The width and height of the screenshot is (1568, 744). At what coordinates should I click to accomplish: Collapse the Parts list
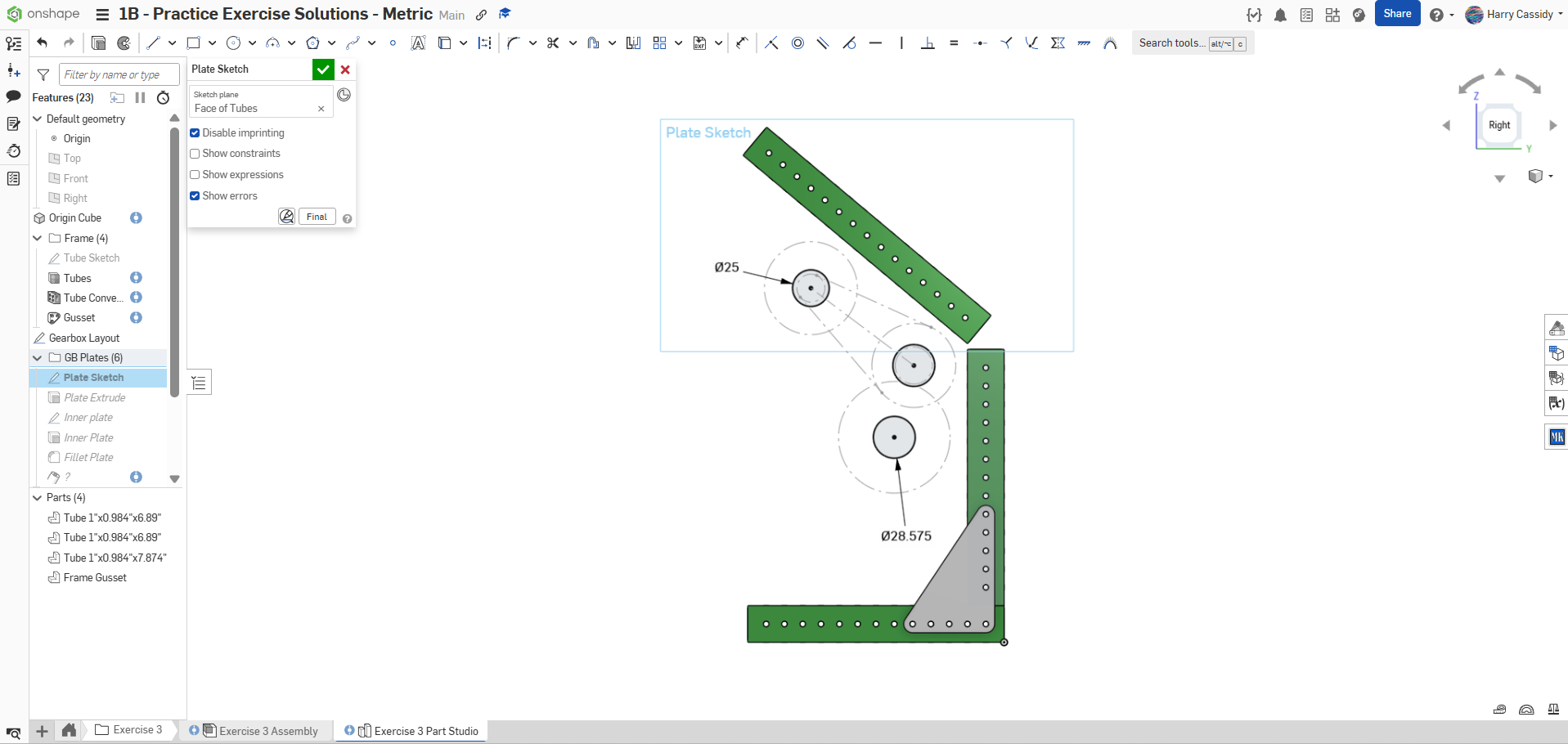tap(38, 498)
